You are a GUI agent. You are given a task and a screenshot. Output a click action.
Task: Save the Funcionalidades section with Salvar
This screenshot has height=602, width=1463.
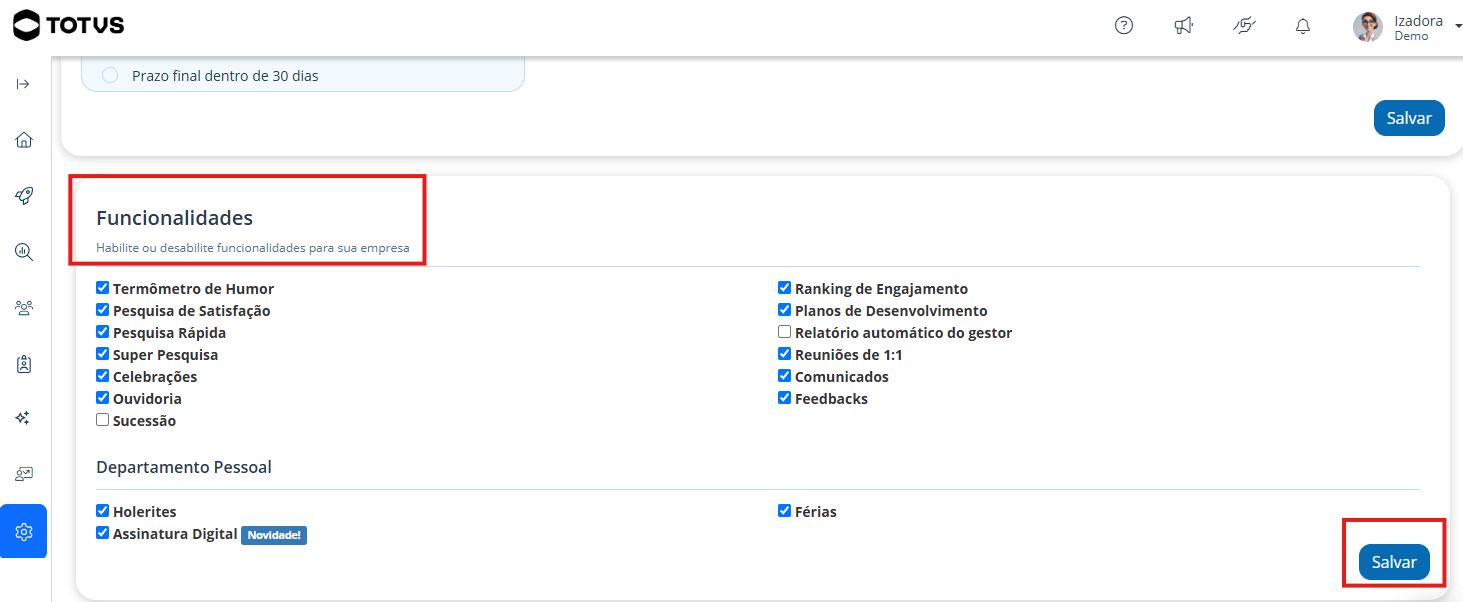pos(1394,562)
